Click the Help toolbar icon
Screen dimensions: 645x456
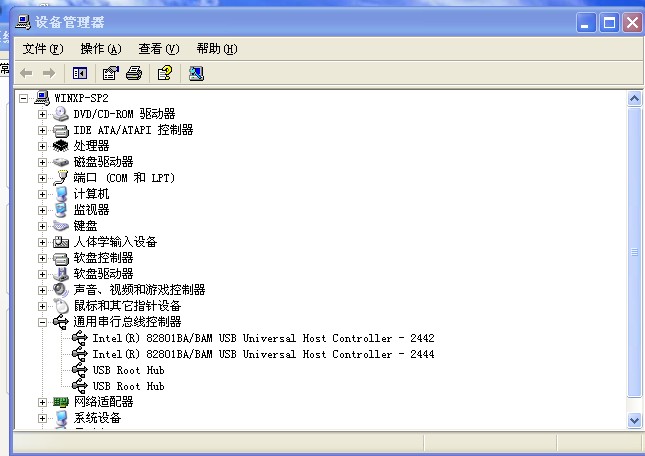click(165, 74)
